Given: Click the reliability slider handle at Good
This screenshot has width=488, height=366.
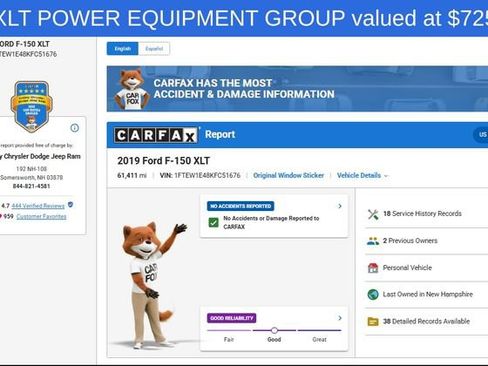Looking at the screenshot, I should pyautogui.click(x=274, y=330).
